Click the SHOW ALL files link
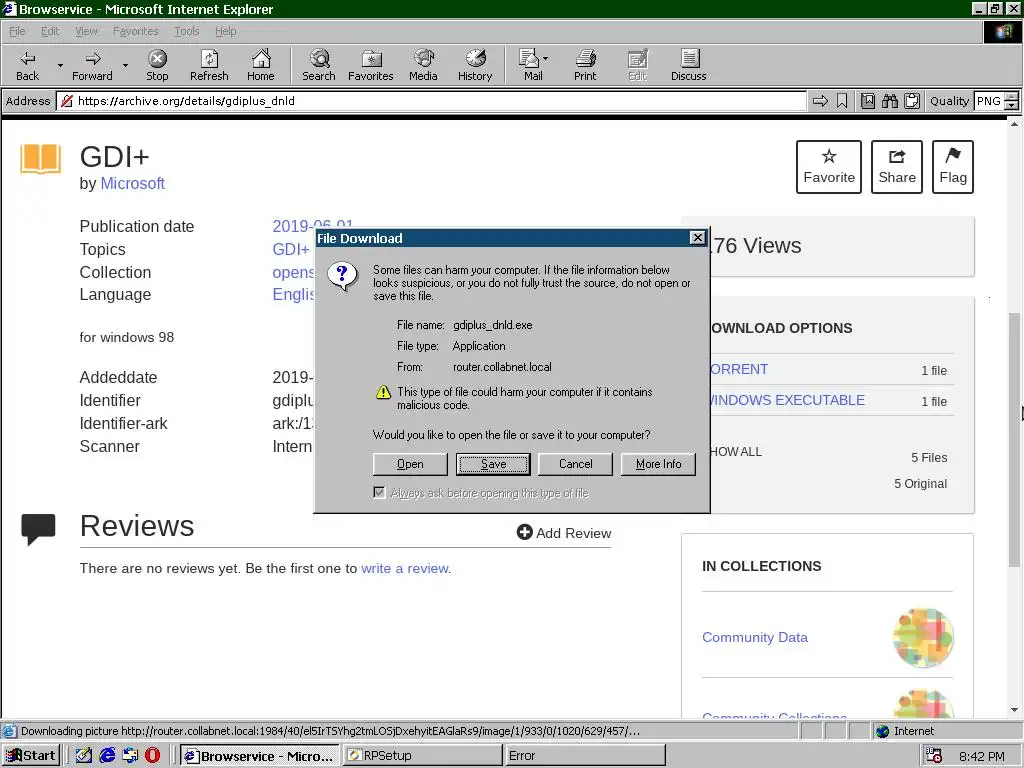The width and height of the screenshot is (1024, 768). (736, 452)
